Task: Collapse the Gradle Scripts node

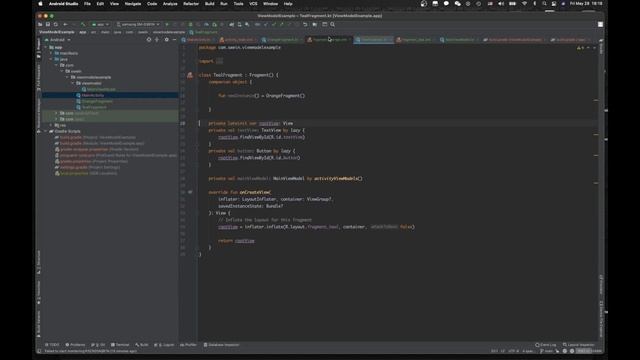Action: (x=45, y=131)
